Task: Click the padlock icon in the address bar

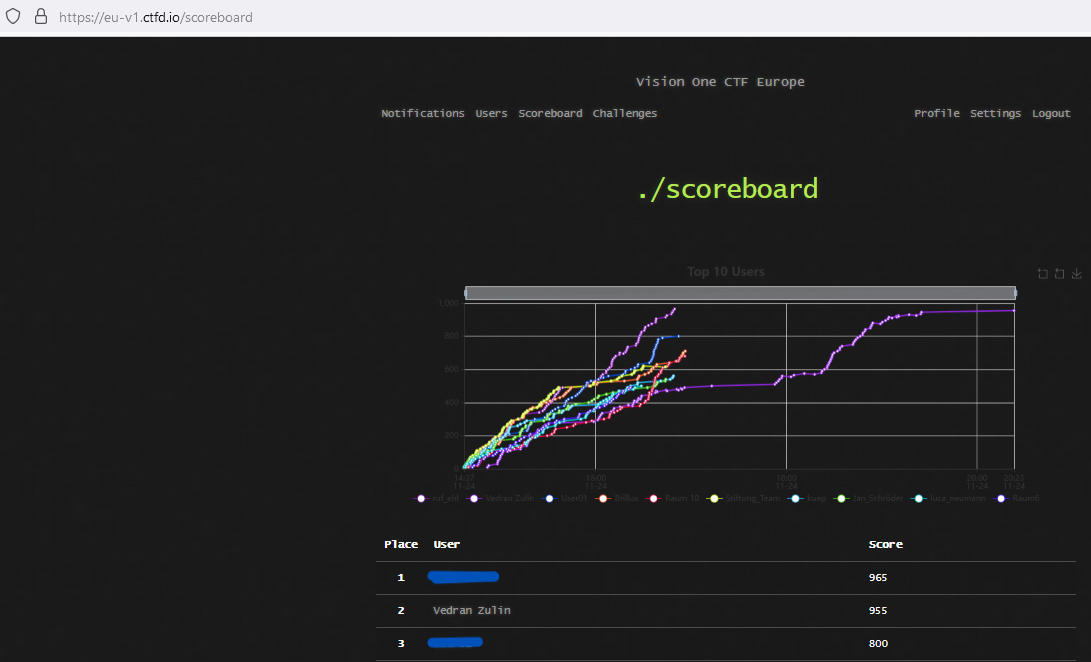Action: click(40, 16)
